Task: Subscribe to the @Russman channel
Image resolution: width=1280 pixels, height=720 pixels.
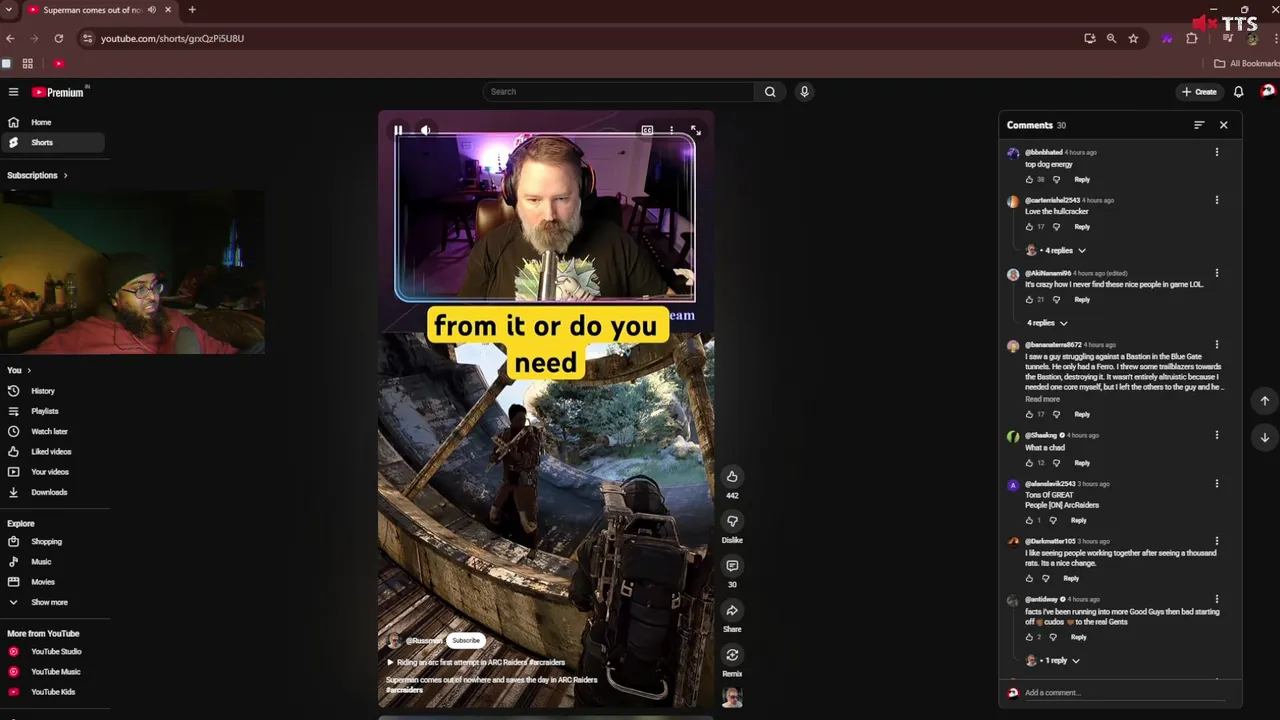Action: [466, 640]
